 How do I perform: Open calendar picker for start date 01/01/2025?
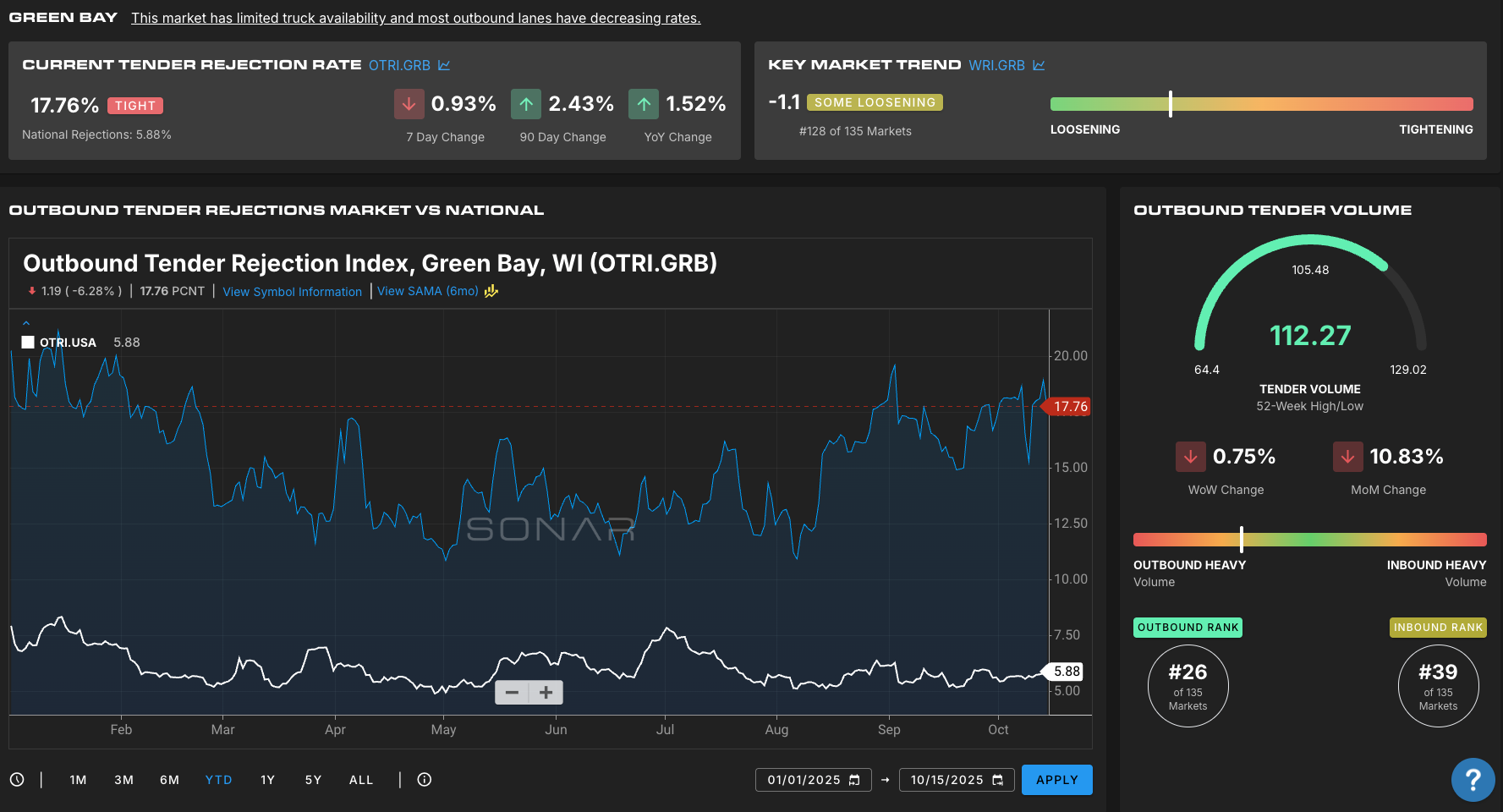point(854,780)
